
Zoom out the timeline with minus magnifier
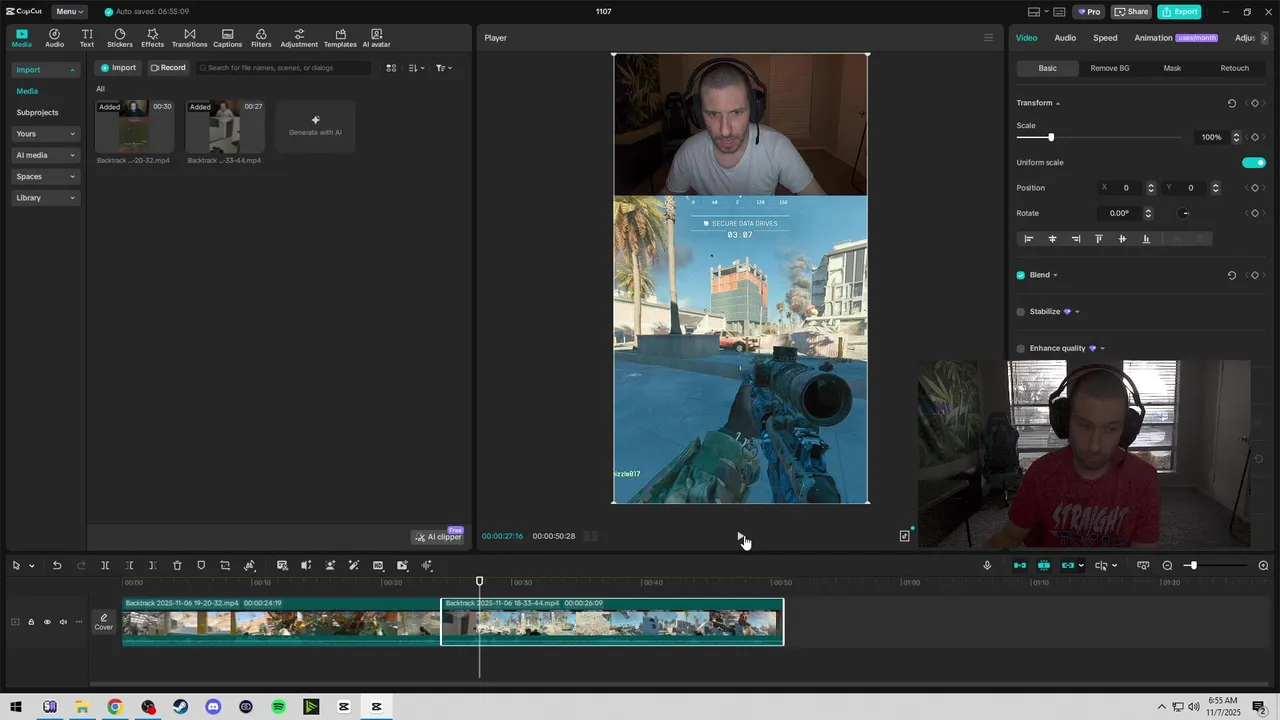pyautogui.click(x=1167, y=566)
